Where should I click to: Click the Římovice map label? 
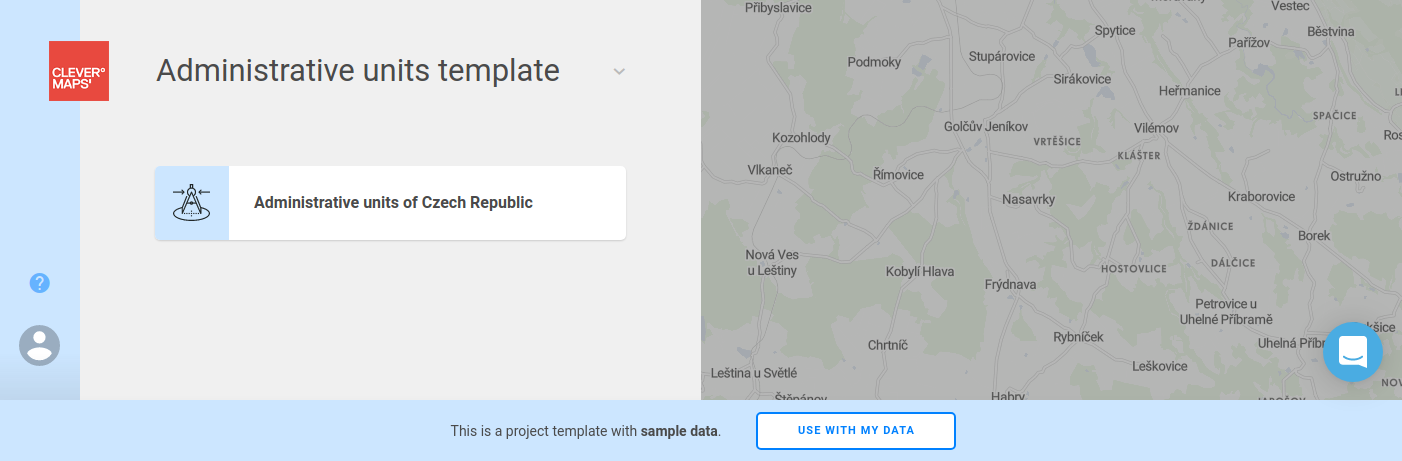(x=898, y=175)
